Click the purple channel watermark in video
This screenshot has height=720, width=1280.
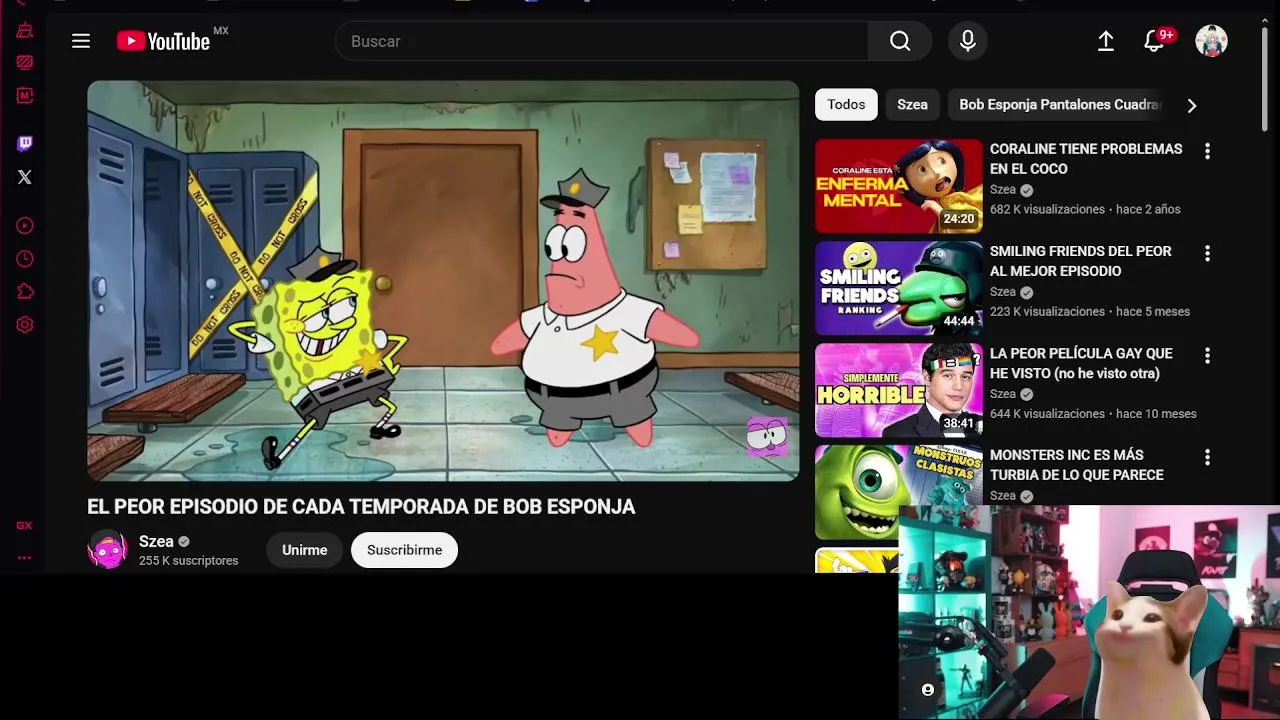(767, 436)
